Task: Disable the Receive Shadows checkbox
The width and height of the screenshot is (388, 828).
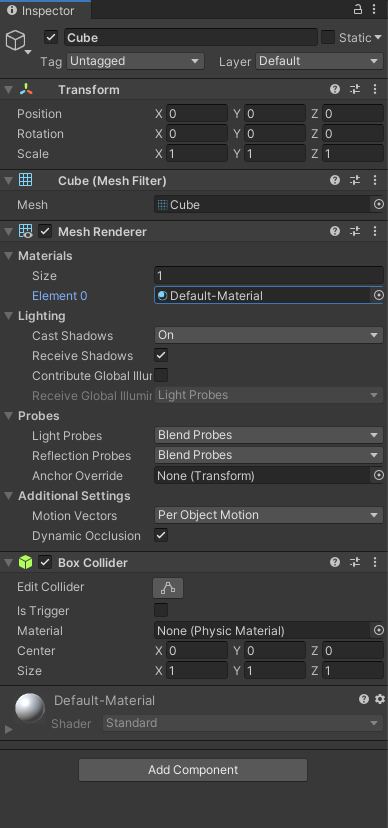Action: tap(161, 355)
